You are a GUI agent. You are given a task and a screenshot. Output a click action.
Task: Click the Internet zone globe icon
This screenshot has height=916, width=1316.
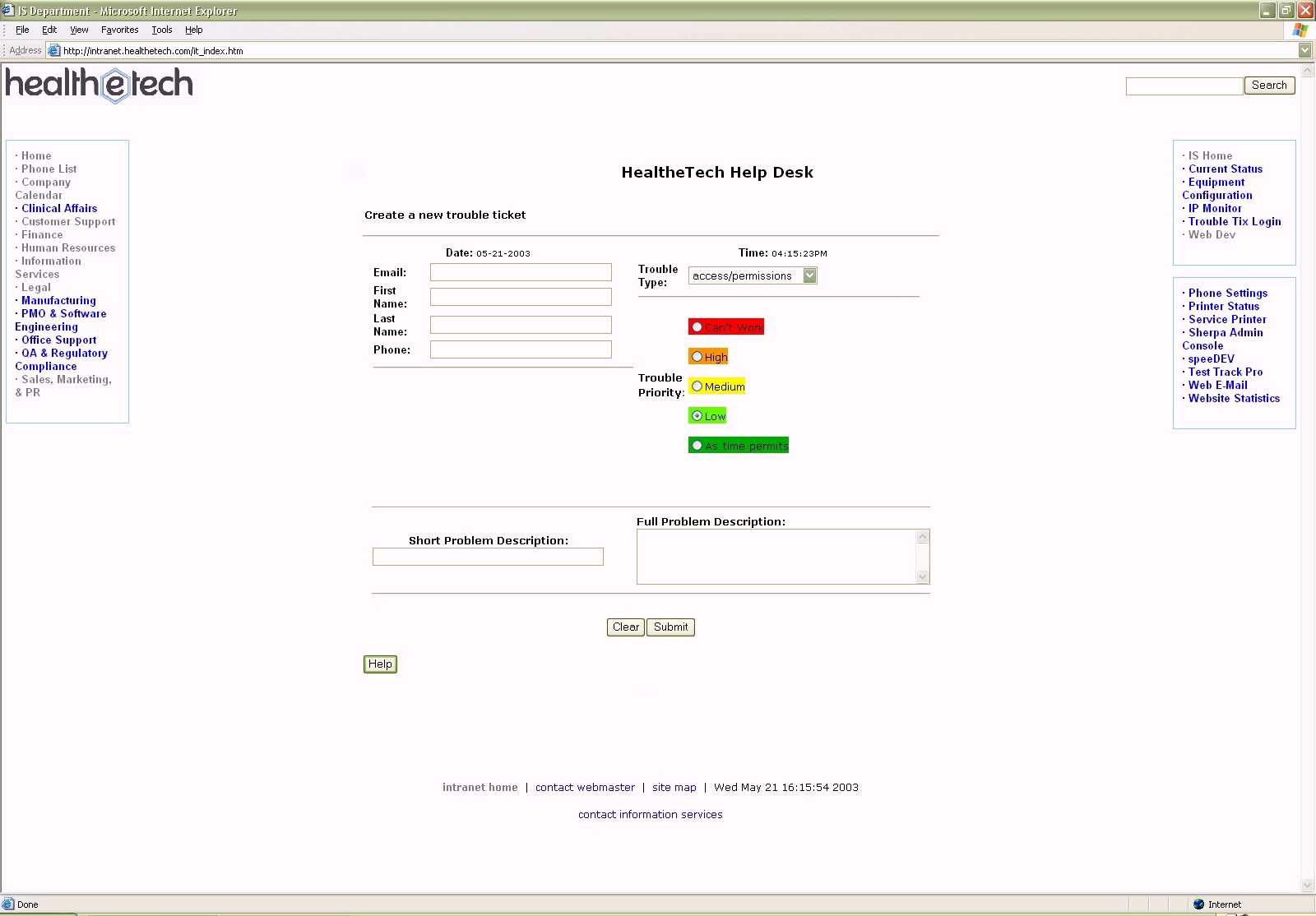(1198, 904)
